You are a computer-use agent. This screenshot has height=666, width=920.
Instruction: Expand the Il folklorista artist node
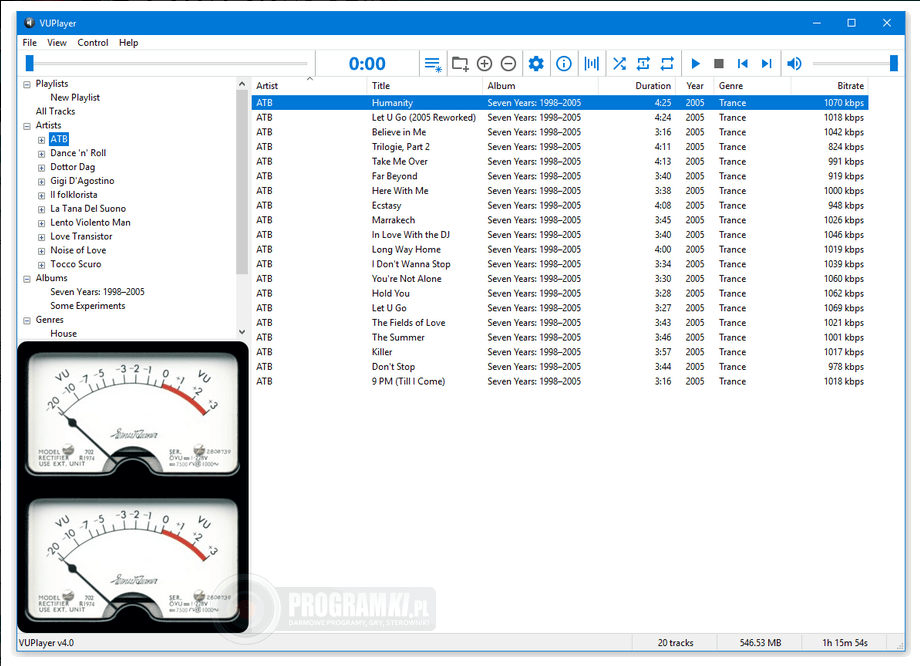[x=42, y=195]
